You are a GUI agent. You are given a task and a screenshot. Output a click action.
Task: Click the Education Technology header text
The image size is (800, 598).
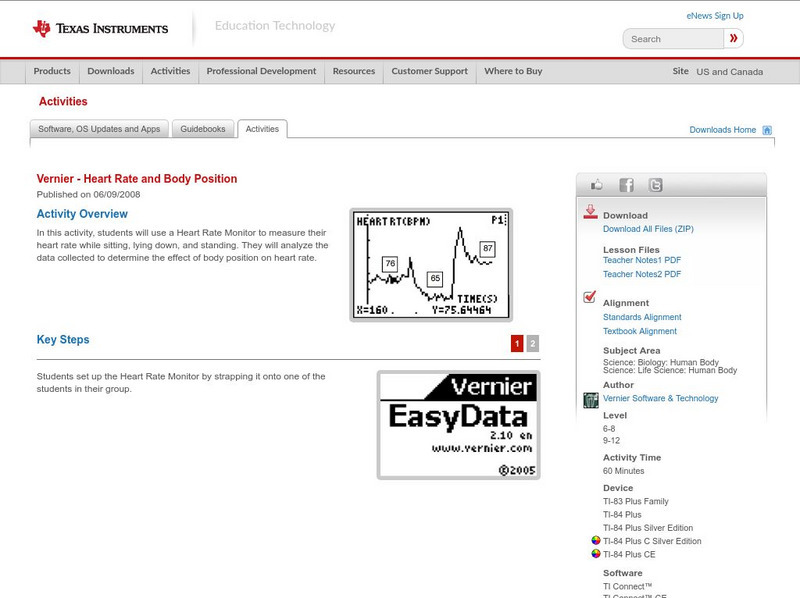click(275, 26)
